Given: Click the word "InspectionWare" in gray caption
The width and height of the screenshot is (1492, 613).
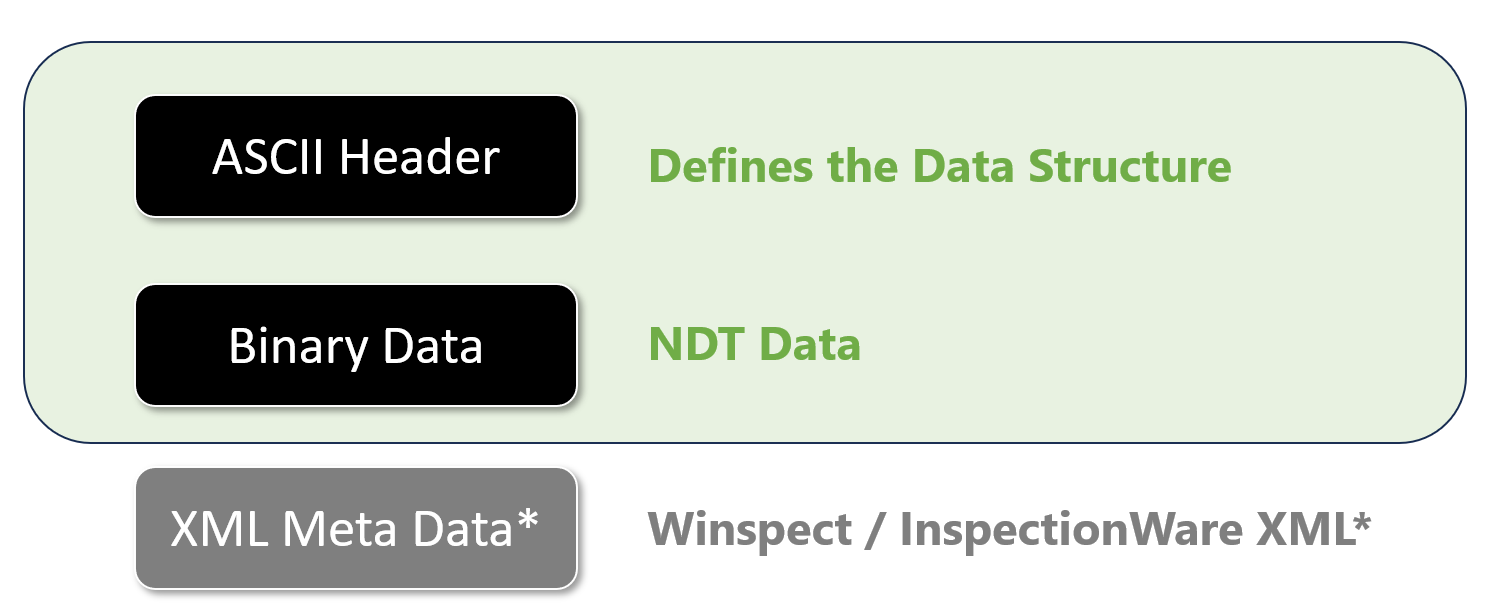Looking at the screenshot, I should 1064,530.
